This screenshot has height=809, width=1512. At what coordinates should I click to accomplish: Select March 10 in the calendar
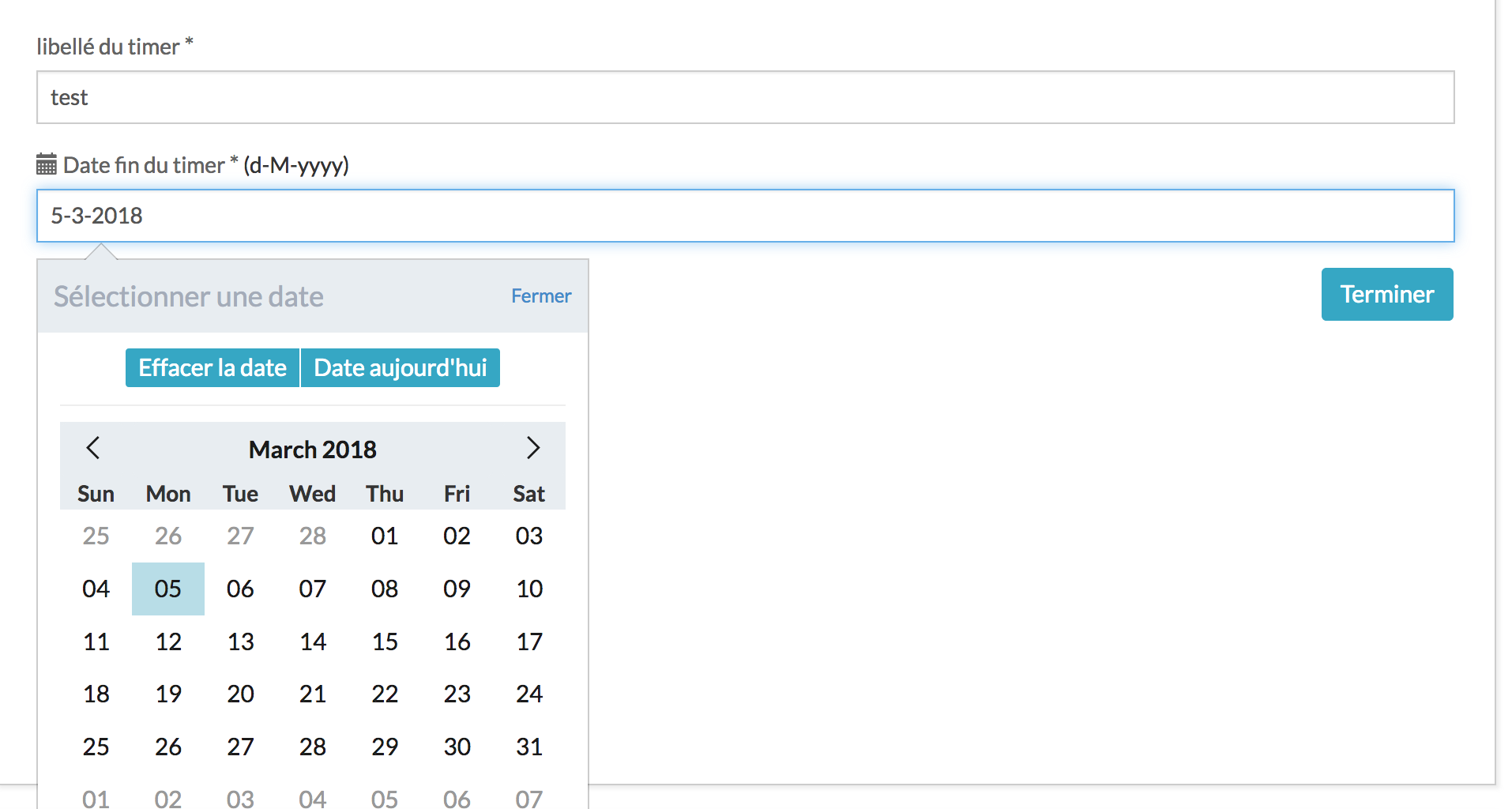pyautogui.click(x=529, y=589)
